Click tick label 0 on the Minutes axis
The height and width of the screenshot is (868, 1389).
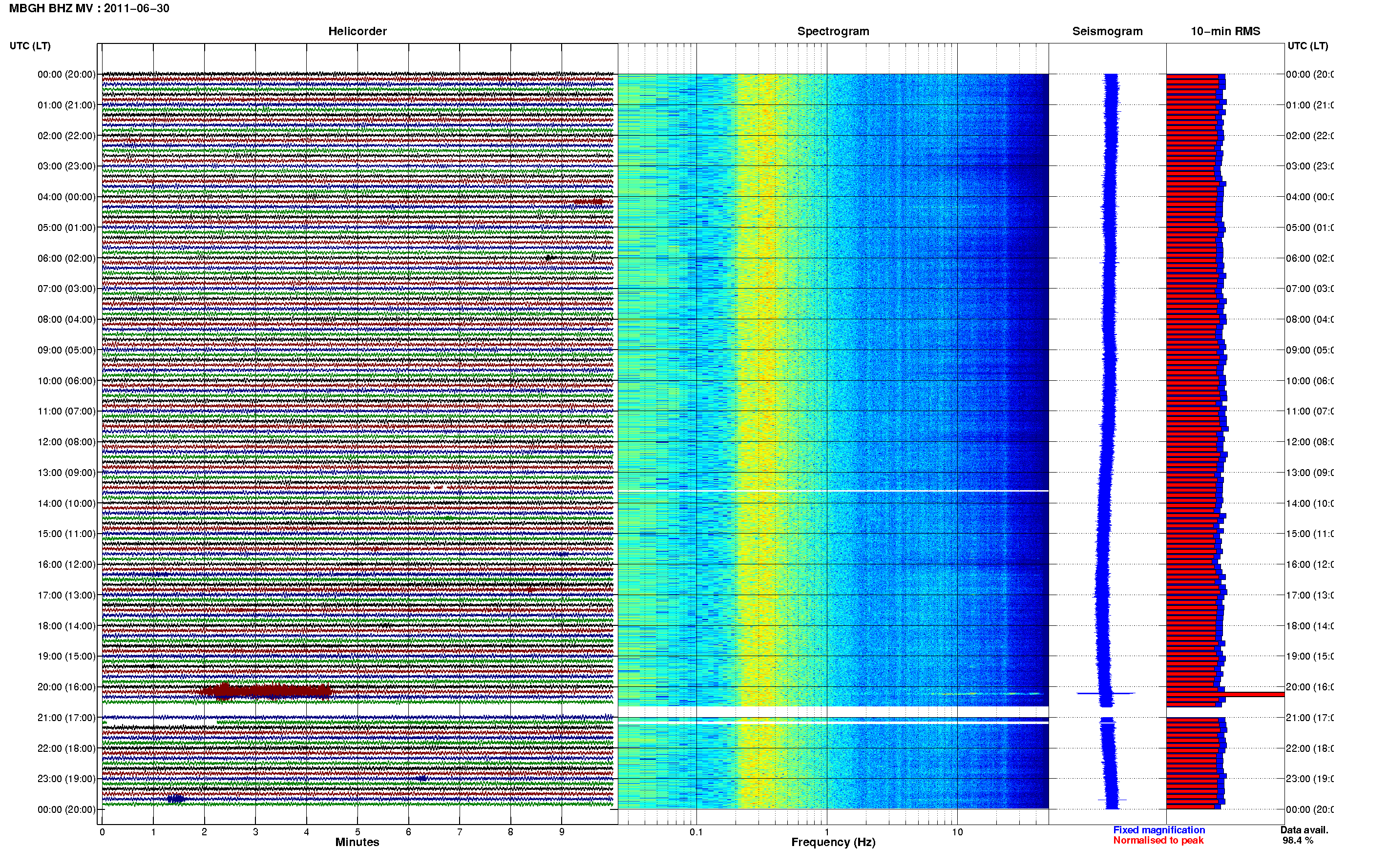click(102, 832)
